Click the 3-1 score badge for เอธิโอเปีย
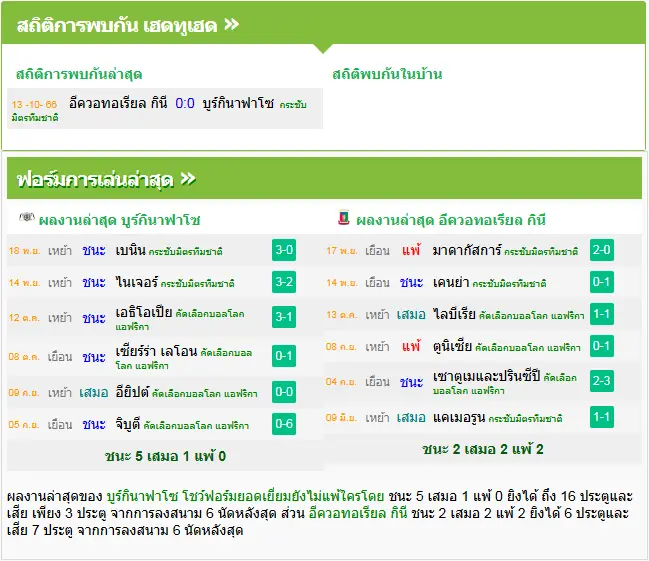This screenshot has width=649, height=561. [x=284, y=317]
